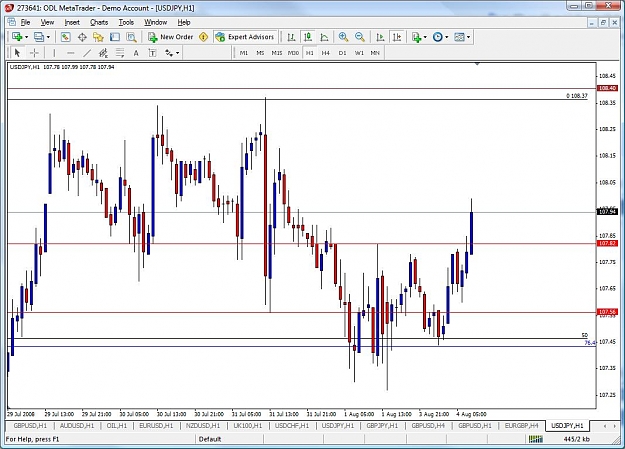Switch timeframe to W1
Viewport: 625px width, 449px height.
[359, 53]
